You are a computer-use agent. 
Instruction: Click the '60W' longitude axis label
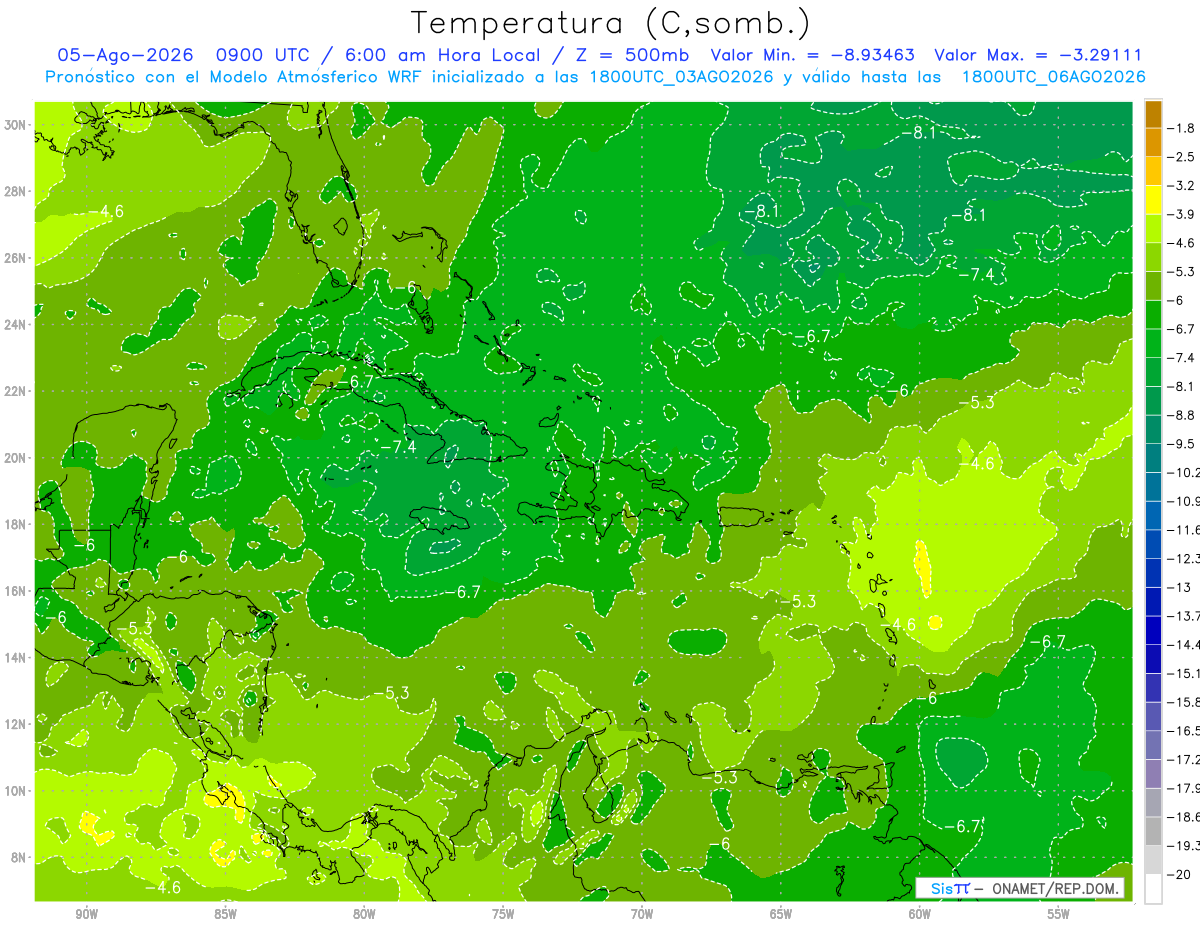point(920,913)
